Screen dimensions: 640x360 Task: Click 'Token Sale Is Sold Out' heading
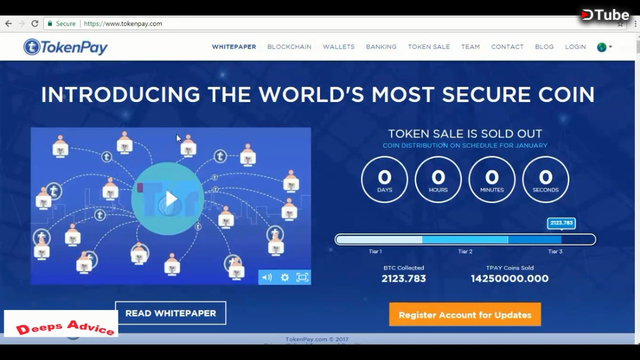[x=465, y=134]
